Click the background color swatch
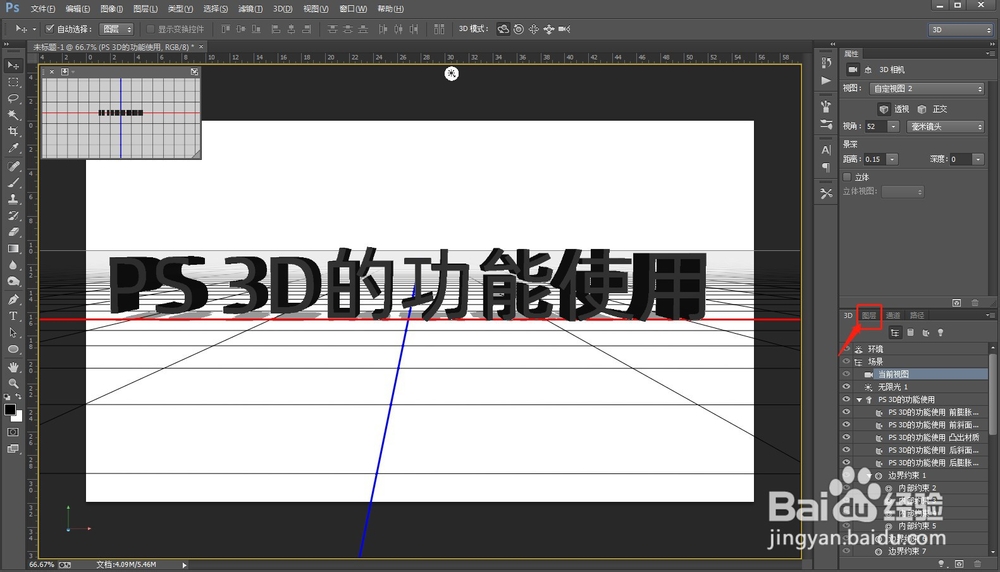 pyautogui.click(x=18, y=418)
